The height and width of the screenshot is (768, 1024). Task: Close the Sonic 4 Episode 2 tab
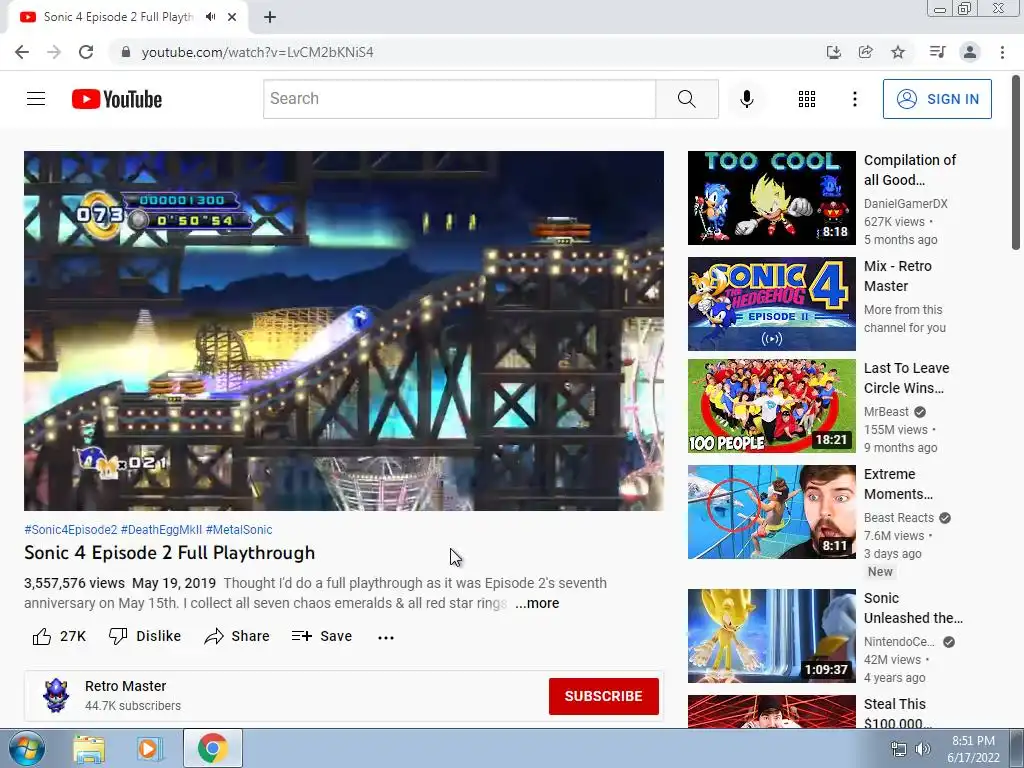coord(232,17)
